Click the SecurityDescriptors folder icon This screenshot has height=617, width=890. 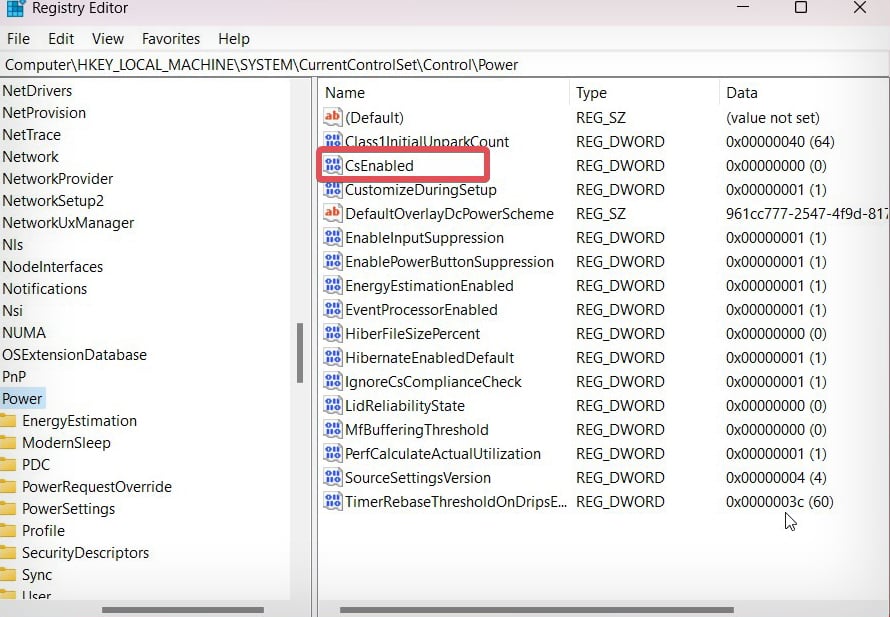[x=8, y=553]
